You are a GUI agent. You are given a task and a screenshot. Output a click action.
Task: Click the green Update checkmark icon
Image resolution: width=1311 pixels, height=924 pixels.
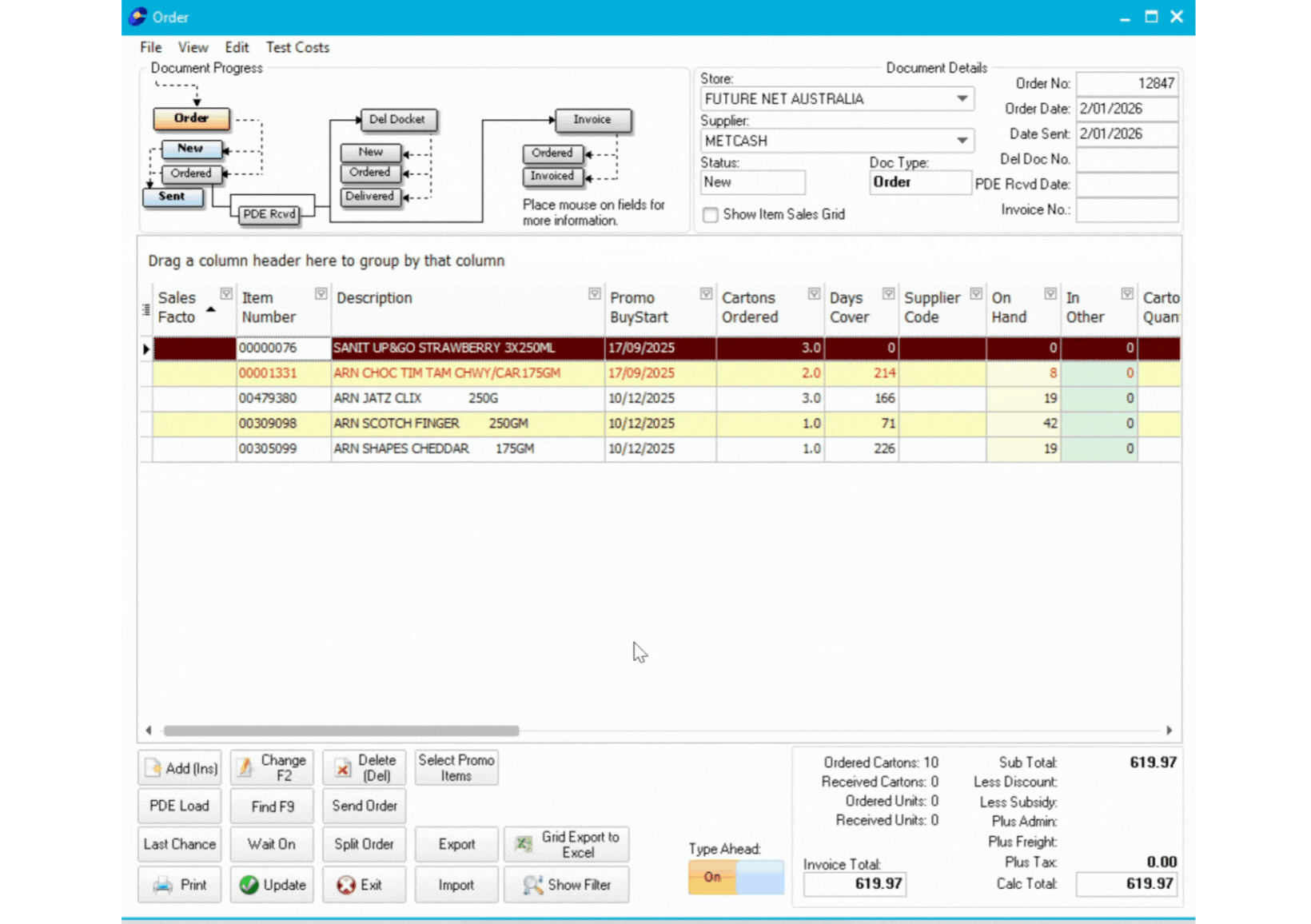pyautogui.click(x=249, y=885)
